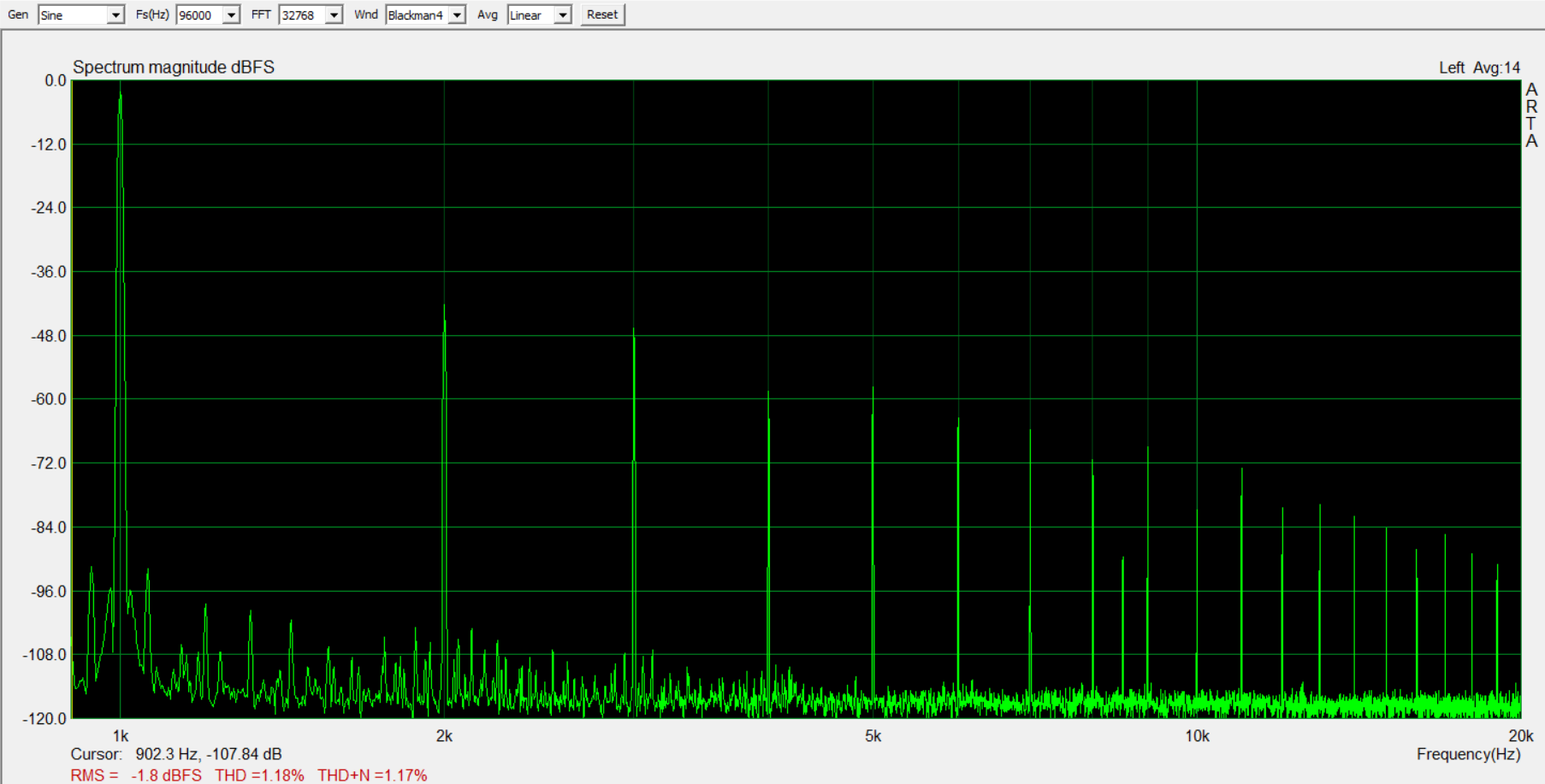This screenshot has height=784, width=1545.
Task: Click the 'THD+N =1.17%' readout
Action: point(372,775)
